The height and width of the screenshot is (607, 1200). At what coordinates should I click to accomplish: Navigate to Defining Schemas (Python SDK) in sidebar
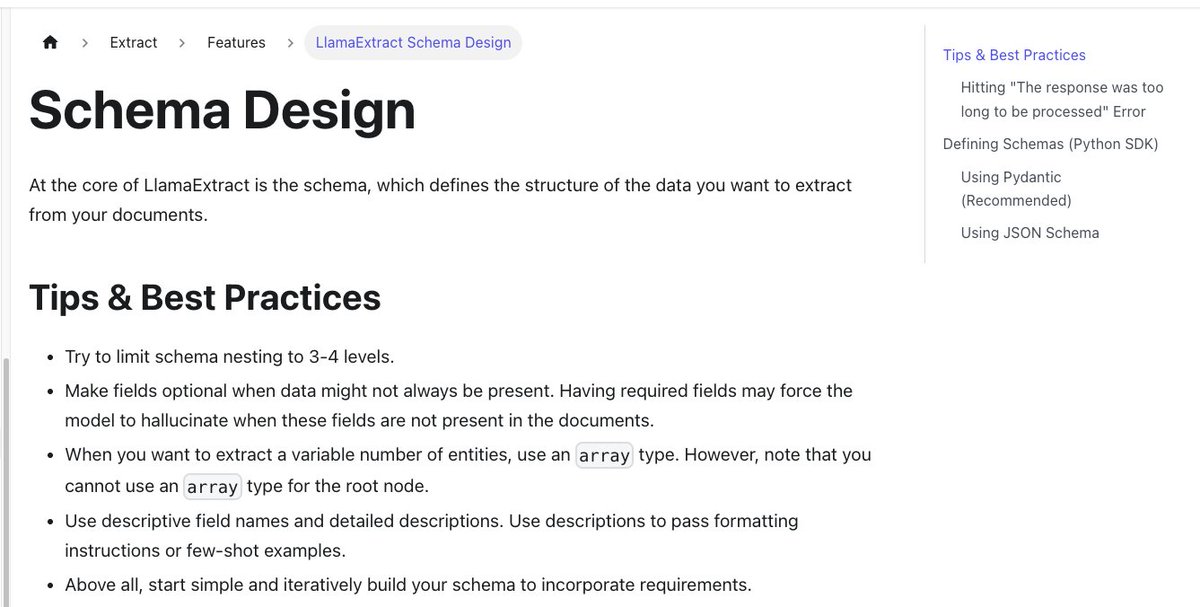pyautogui.click(x=1050, y=144)
